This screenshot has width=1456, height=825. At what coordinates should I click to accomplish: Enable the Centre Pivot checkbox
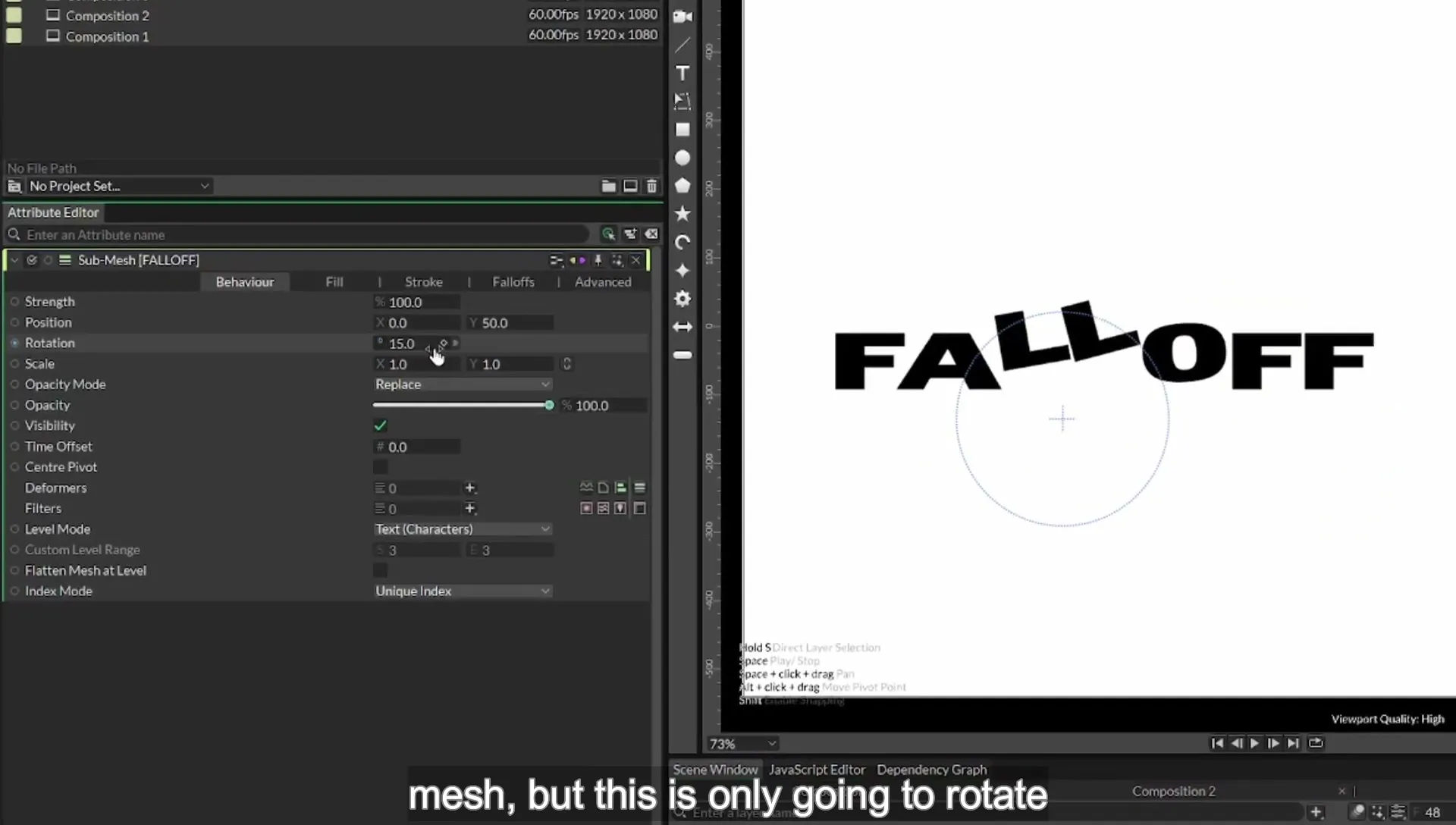[x=380, y=467]
